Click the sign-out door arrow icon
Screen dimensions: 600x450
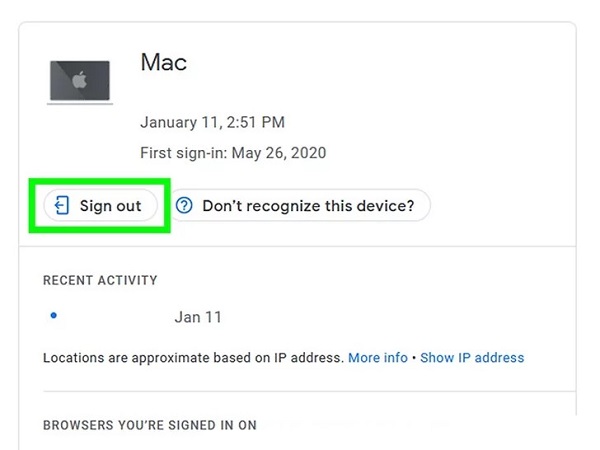click(62, 205)
